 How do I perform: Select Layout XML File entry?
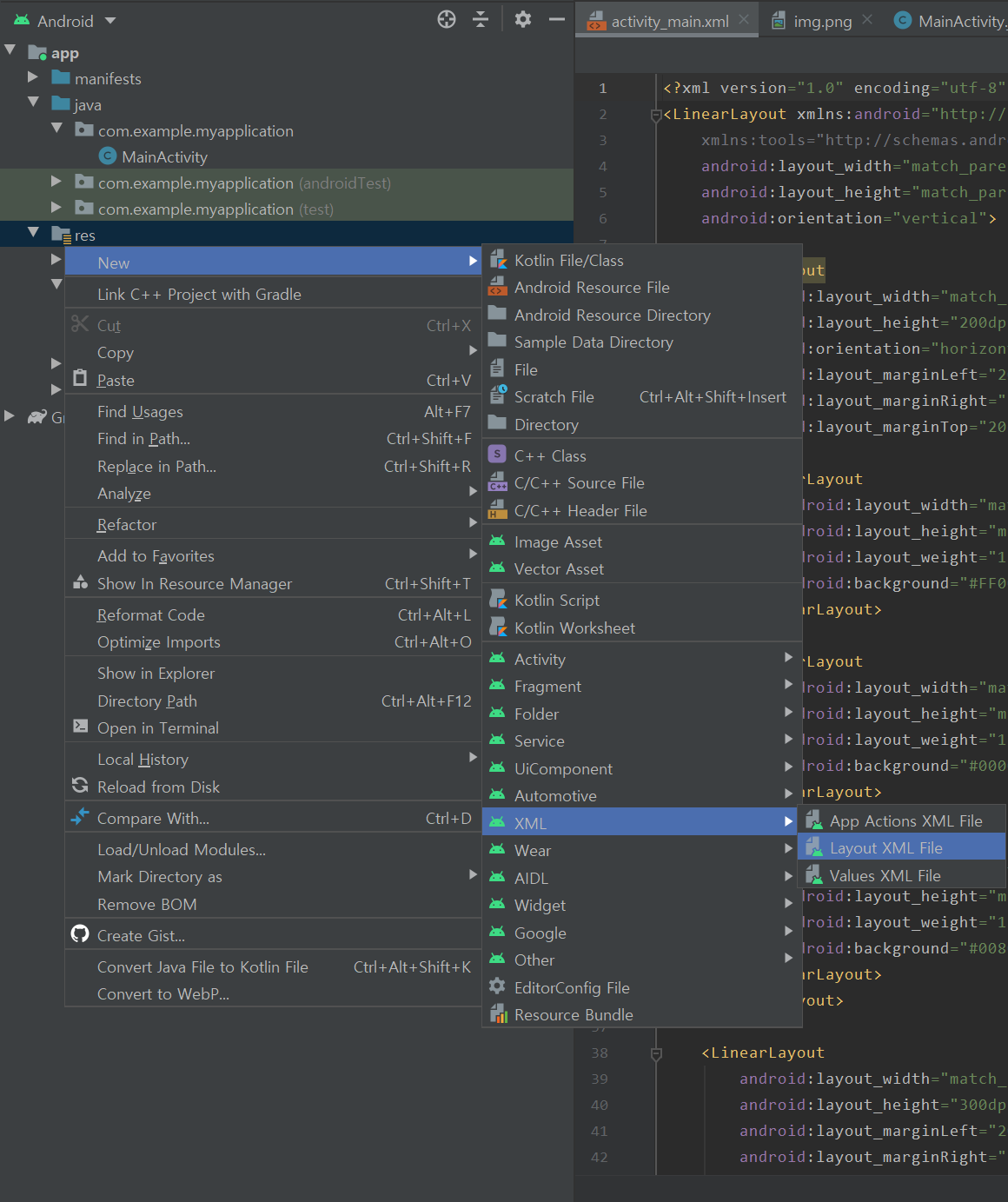[x=902, y=847]
